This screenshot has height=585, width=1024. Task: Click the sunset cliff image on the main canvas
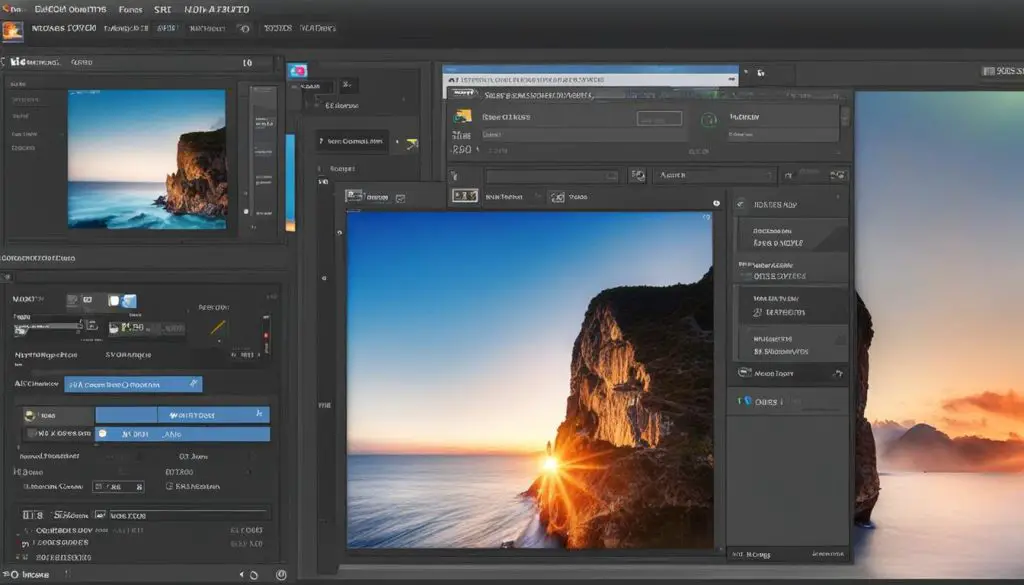point(530,379)
